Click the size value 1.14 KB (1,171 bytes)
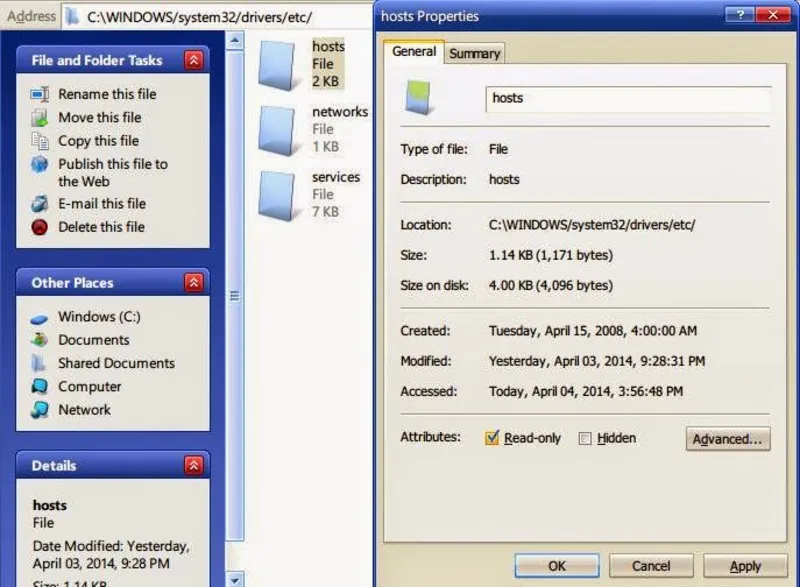800x587 pixels. pos(551,255)
